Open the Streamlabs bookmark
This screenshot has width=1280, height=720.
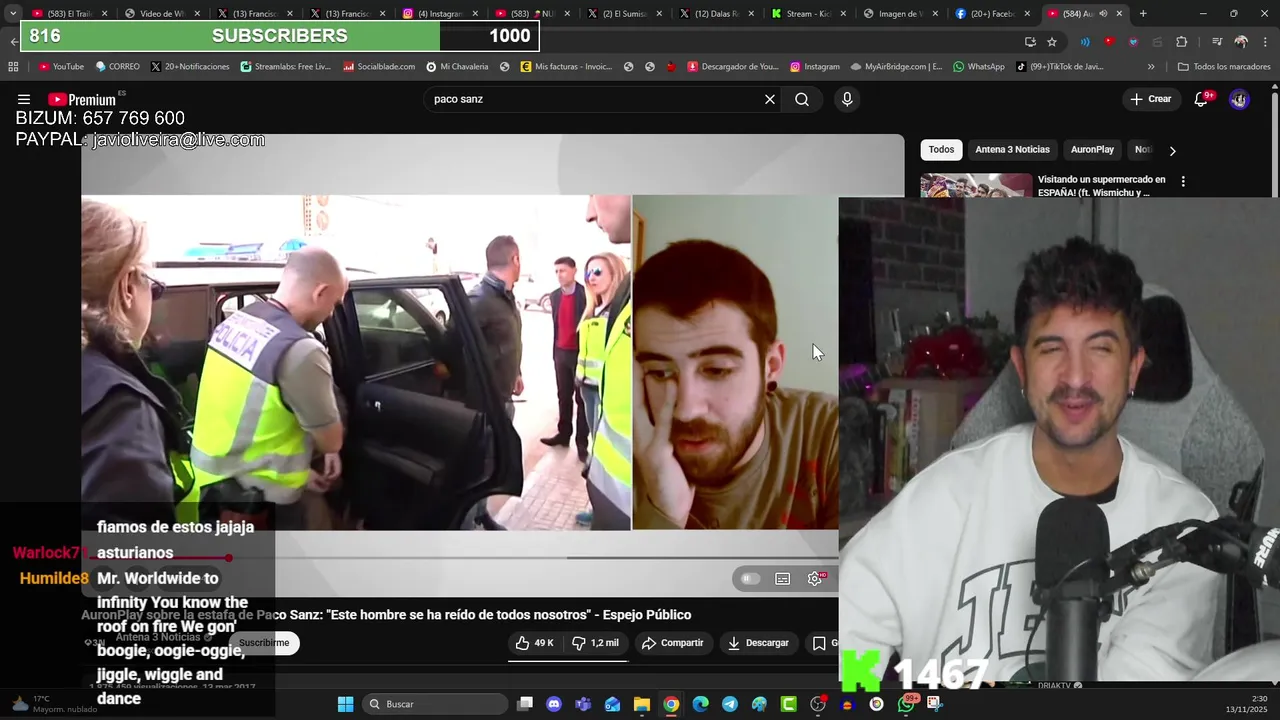tap(285, 67)
